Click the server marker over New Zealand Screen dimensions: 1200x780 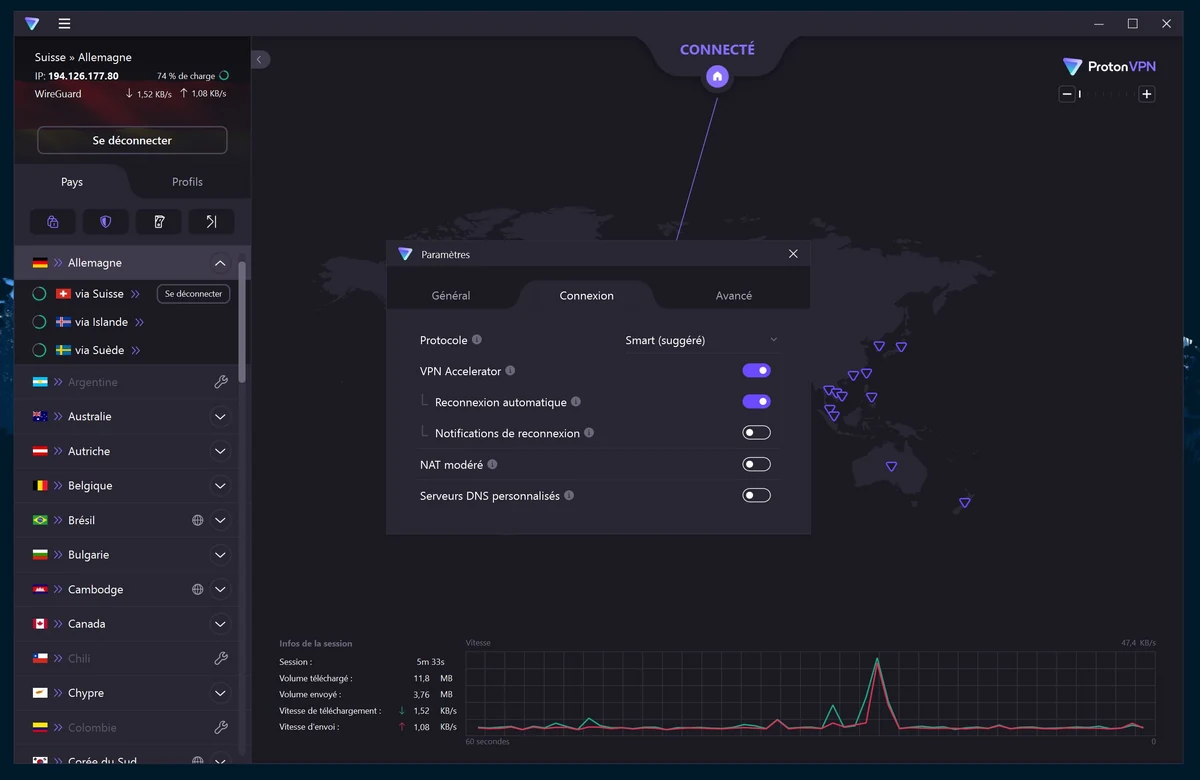click(965, 502)
